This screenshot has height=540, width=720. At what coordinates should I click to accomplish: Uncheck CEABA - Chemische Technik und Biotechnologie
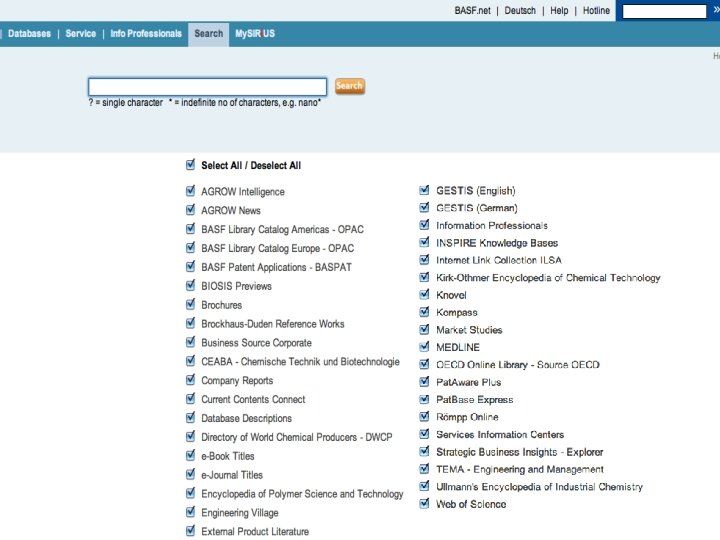tap(191, 360)
